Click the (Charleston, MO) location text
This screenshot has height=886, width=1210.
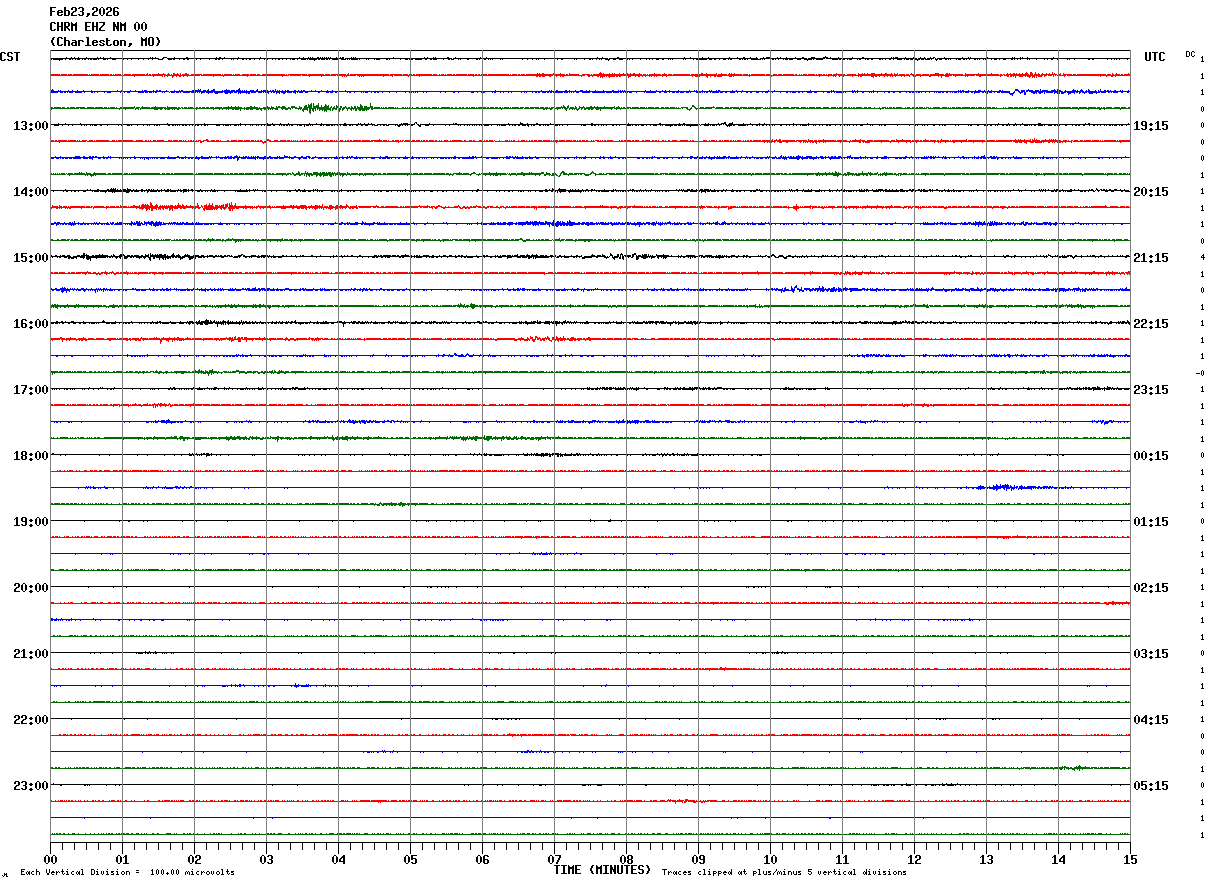tap(105, 42)
